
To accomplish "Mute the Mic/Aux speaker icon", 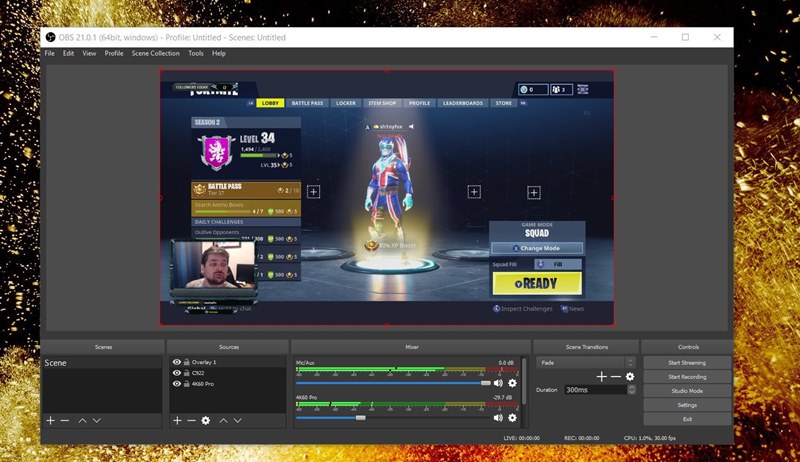I will (498, 383).
